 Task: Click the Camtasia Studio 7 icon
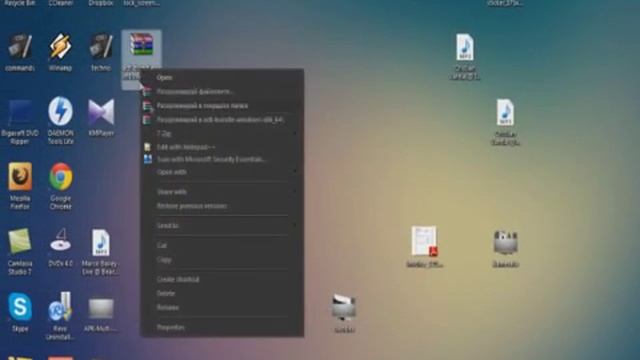20,251
